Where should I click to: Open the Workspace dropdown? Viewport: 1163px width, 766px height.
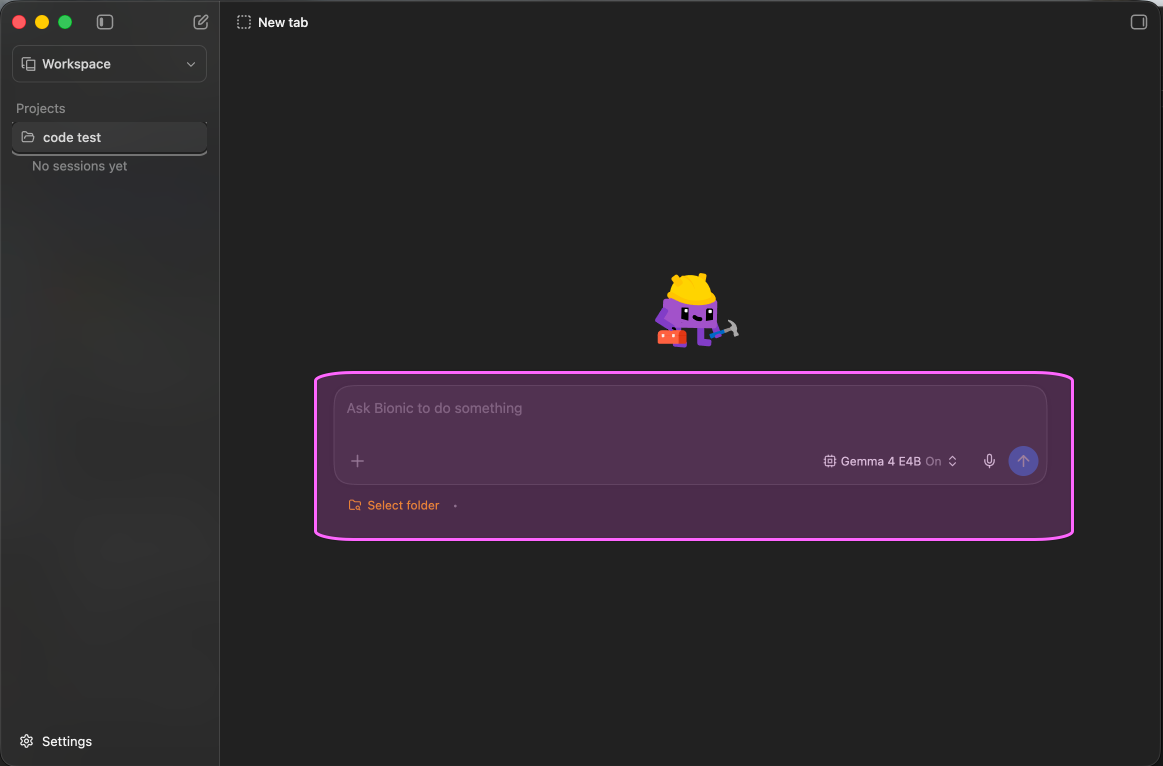110,64
